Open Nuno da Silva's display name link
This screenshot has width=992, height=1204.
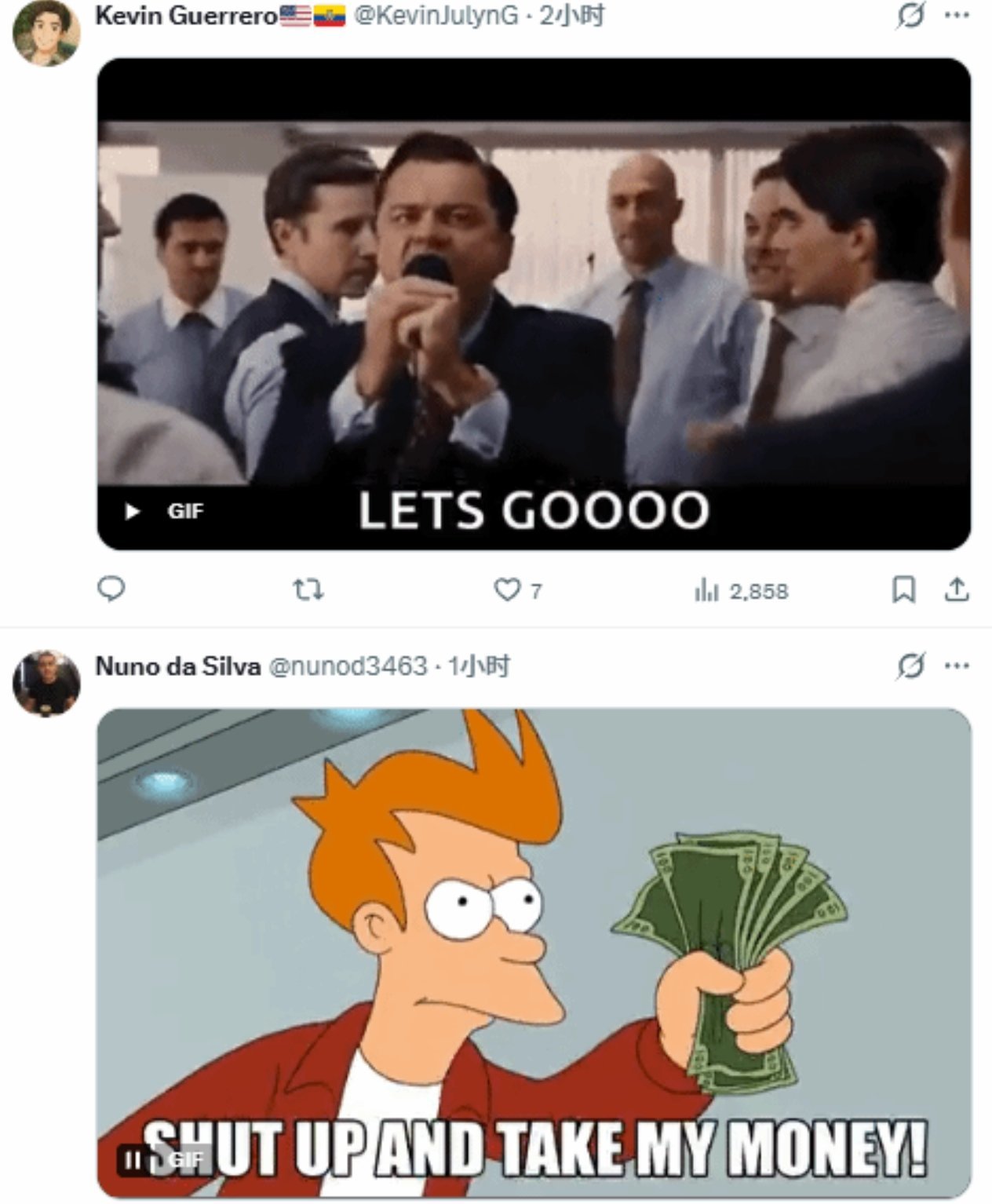click(x=177, y=666)
